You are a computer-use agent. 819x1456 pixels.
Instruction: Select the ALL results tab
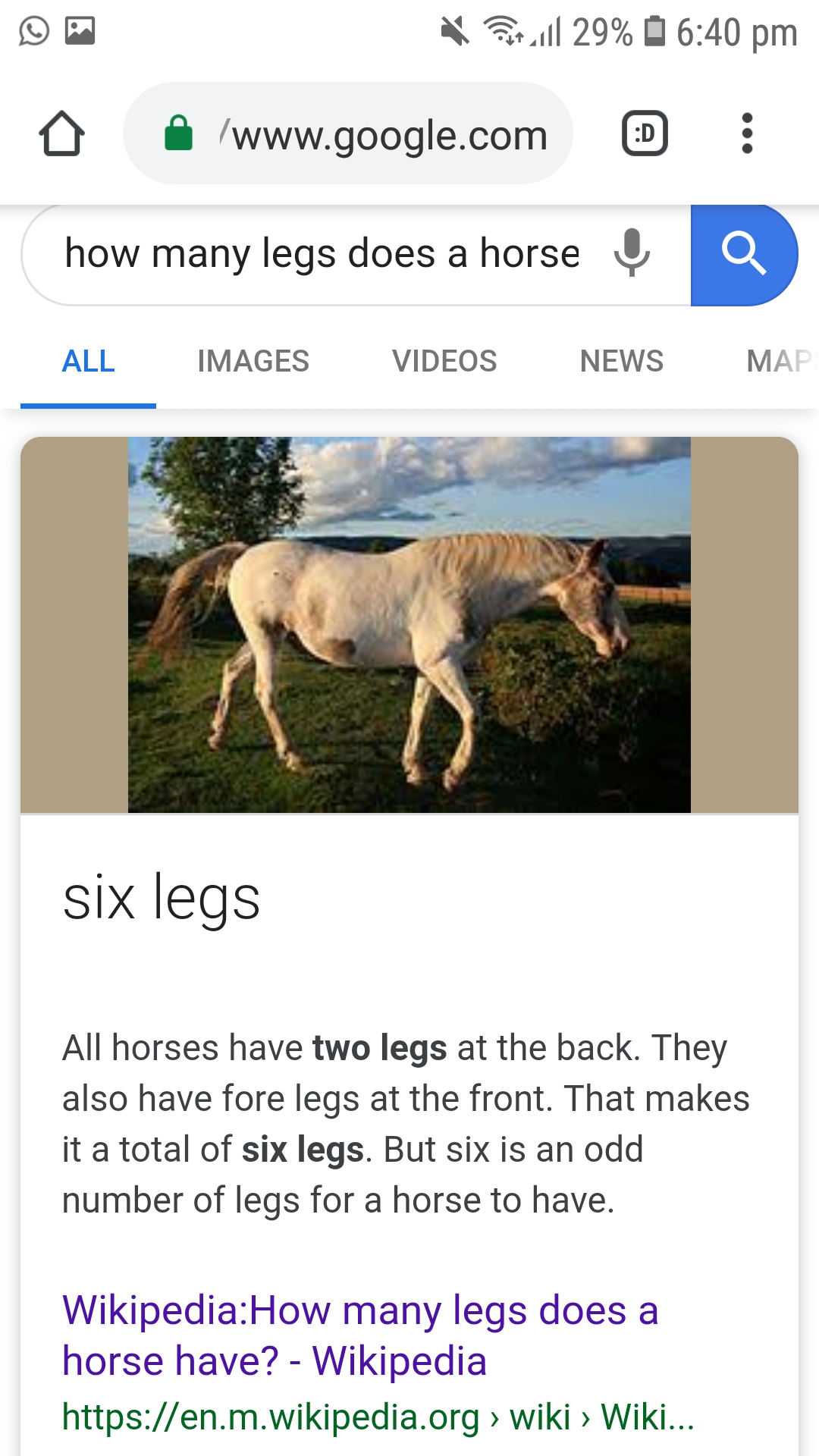(x=89, y=362)
